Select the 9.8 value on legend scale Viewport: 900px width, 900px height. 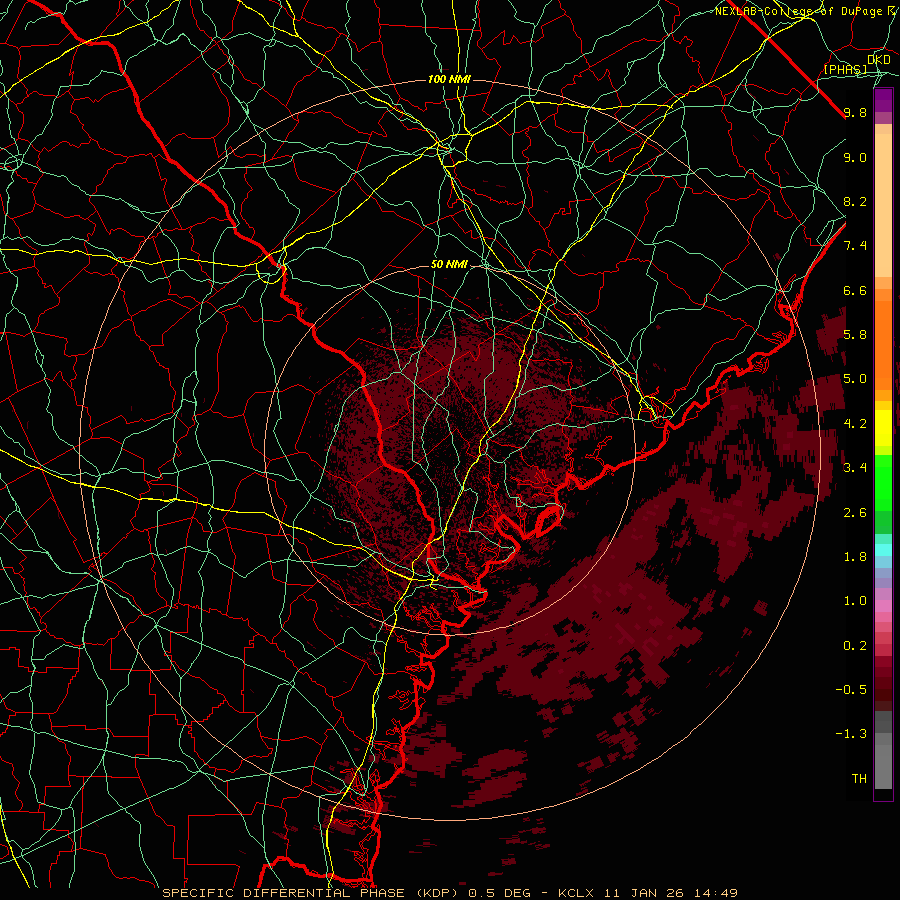(x=855, y=112)
